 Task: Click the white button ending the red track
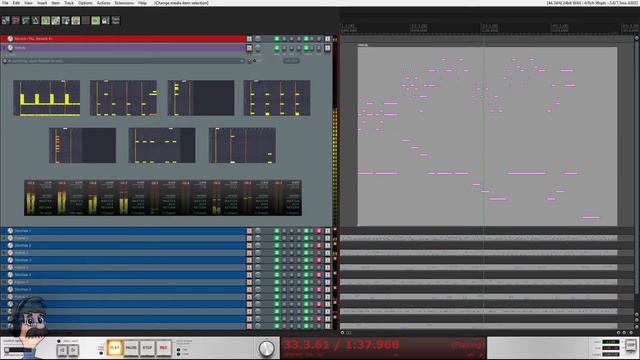click(x=327, y=39)
